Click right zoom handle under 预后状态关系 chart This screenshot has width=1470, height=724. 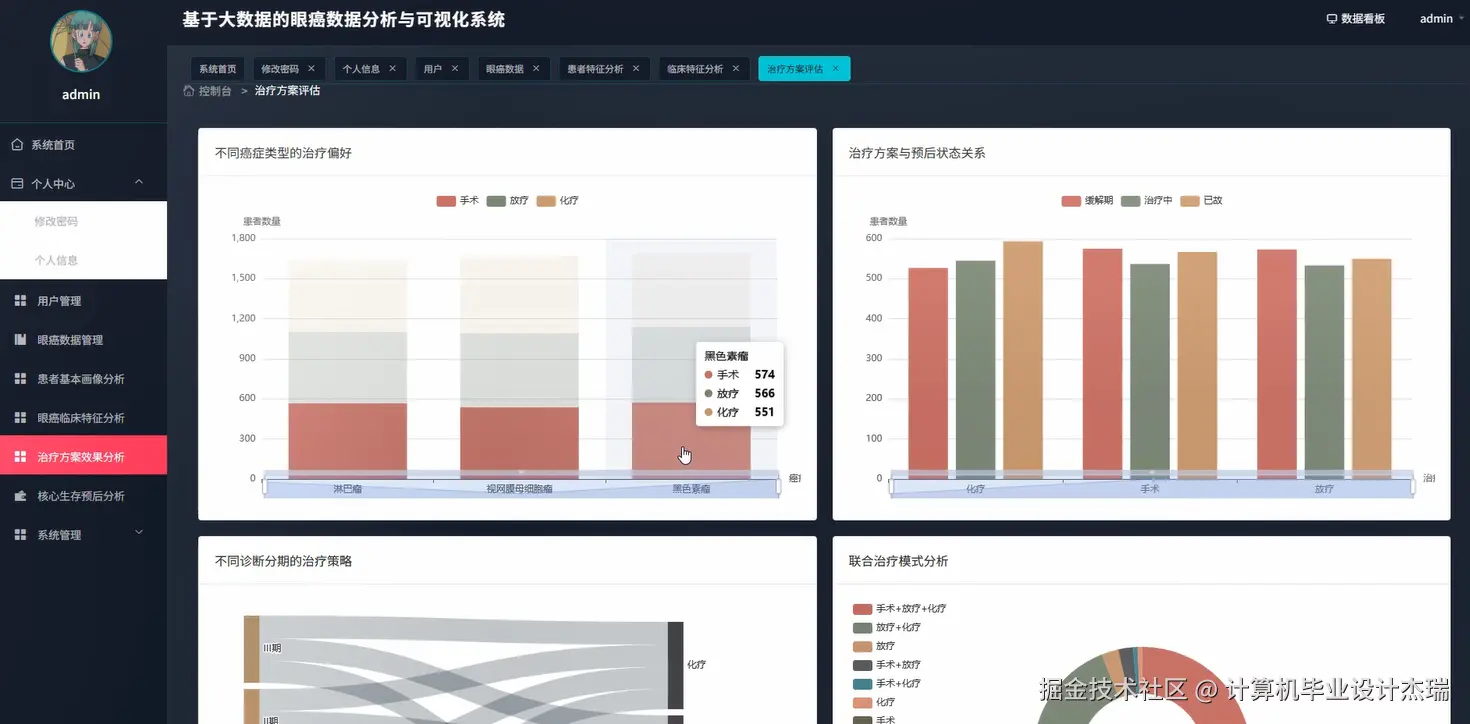(x=1412, y=487)
